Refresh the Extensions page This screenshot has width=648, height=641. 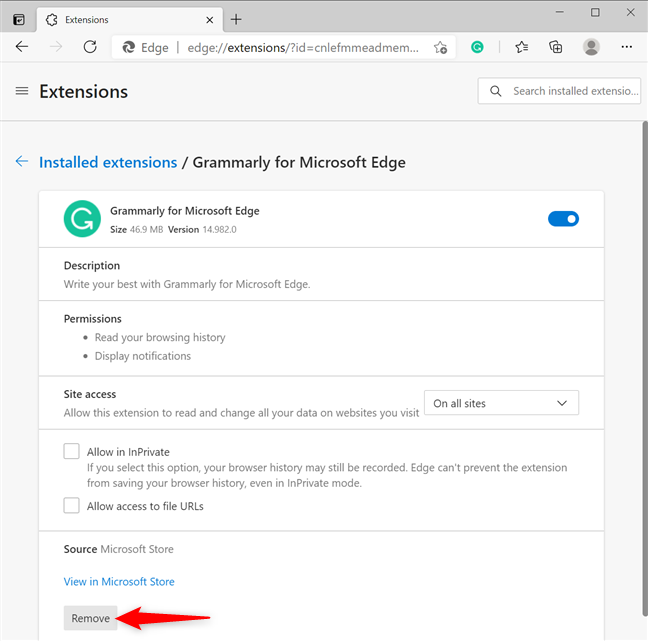(x=90, y=47)
